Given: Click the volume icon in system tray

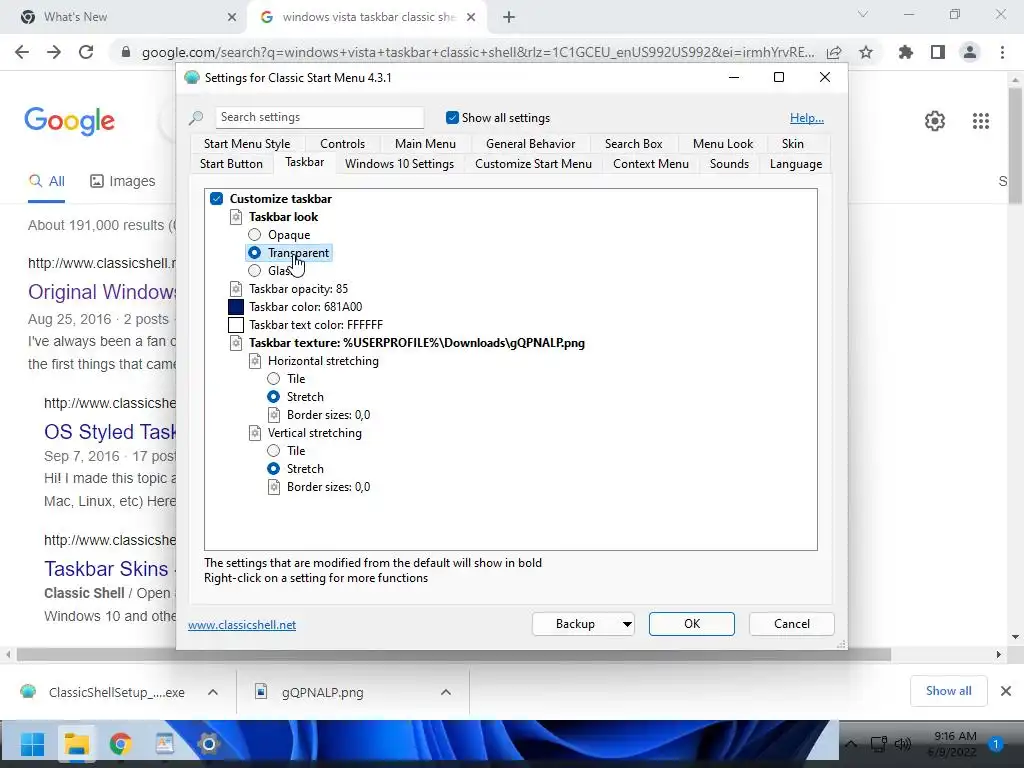Looking at the screenshot, I should tap(903, 744).
